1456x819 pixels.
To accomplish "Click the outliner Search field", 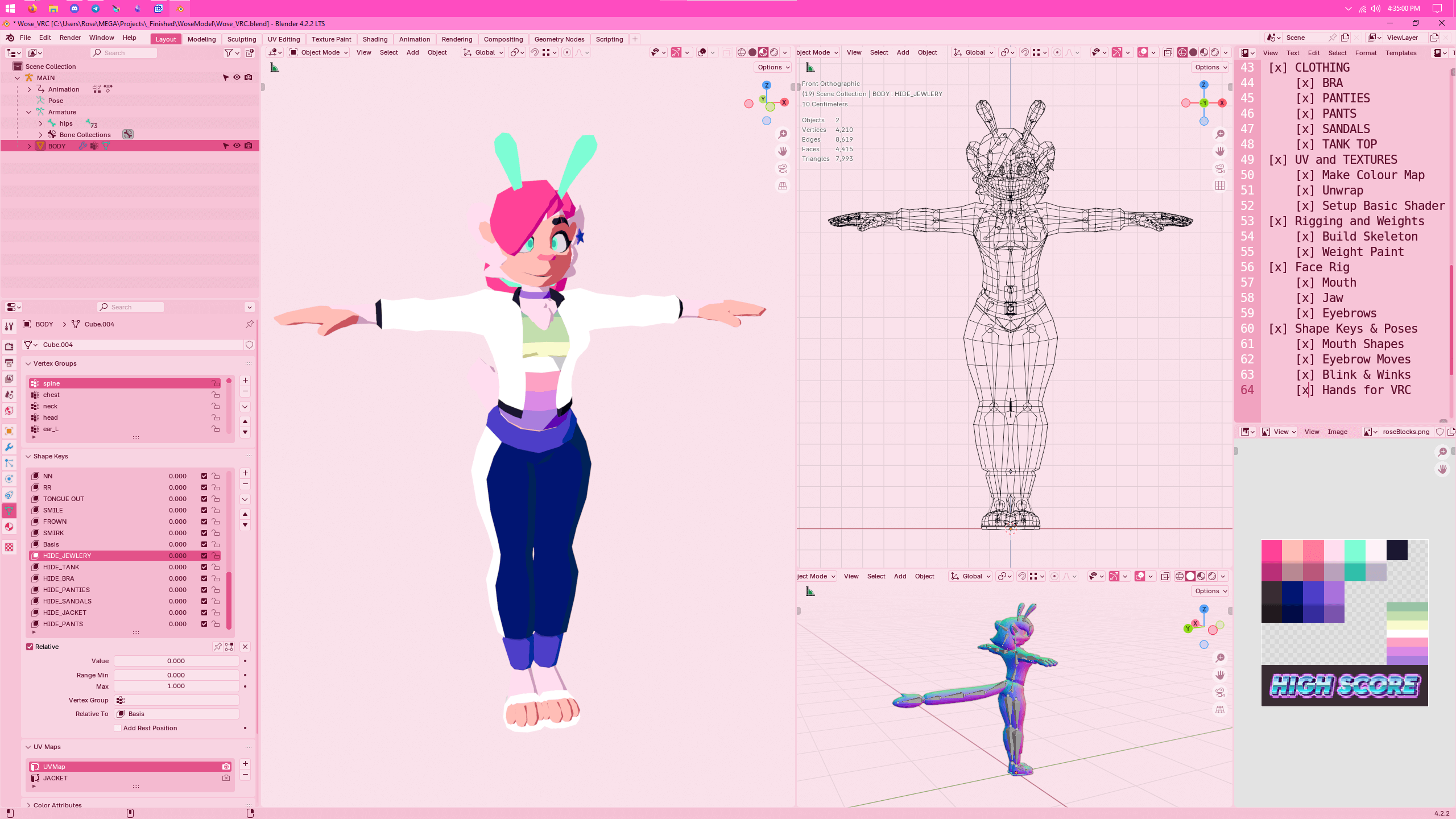I will [123, 53].
